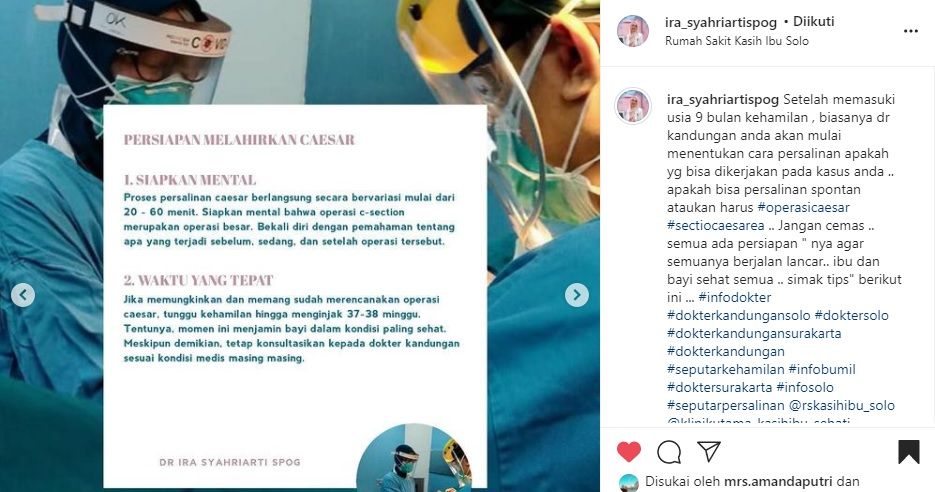Go to next carousel slide arrow
The height and width of the screenshot is (492, 935).
pyautogui.click(x=577, y=295)
